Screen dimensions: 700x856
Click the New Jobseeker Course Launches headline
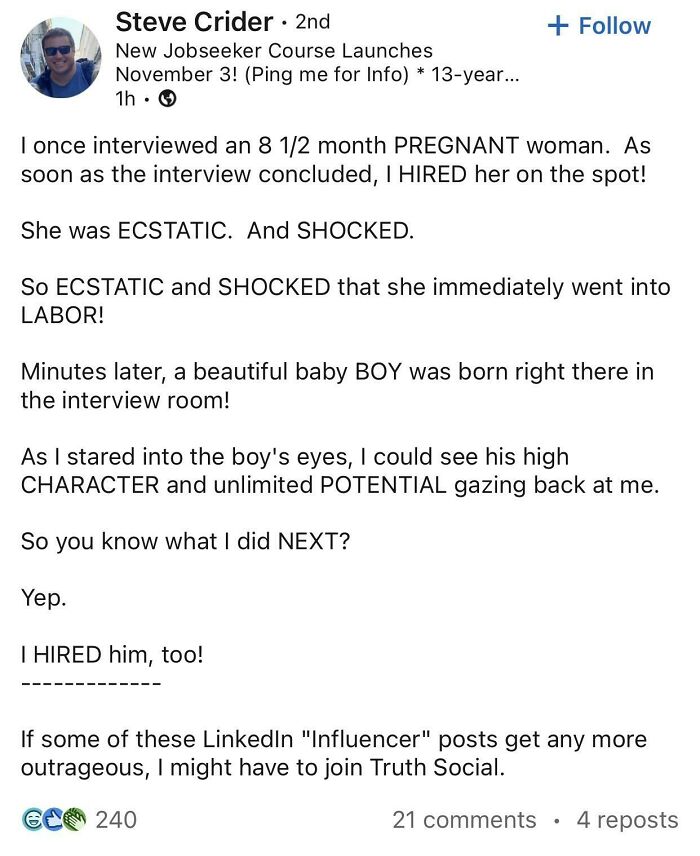276,49
